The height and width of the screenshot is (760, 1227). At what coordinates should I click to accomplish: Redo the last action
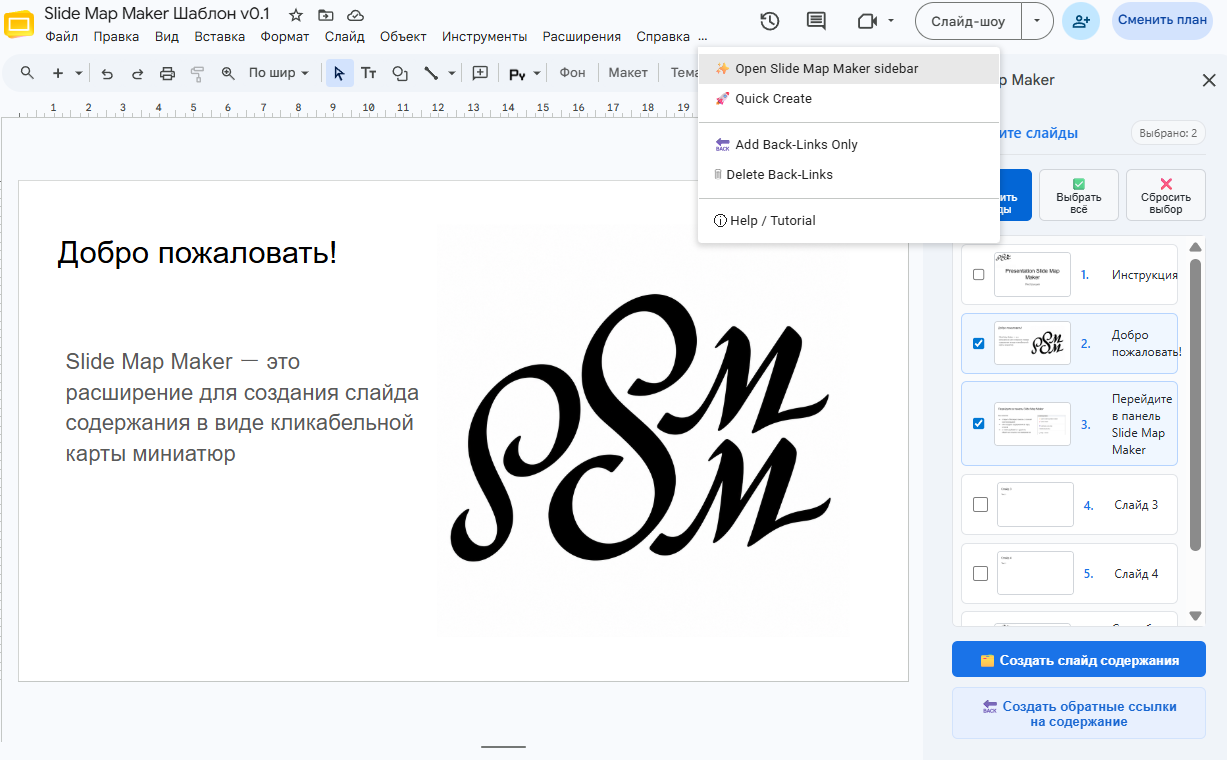[x=137, y=73]
